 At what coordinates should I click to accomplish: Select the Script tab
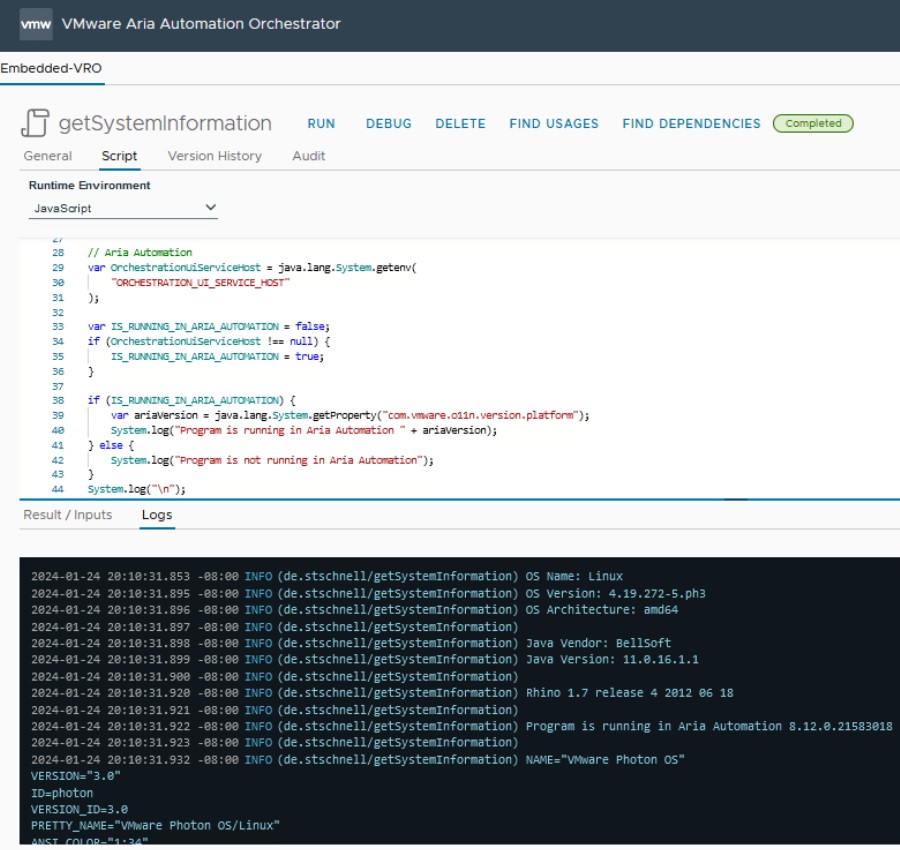[x=119, y=156]
